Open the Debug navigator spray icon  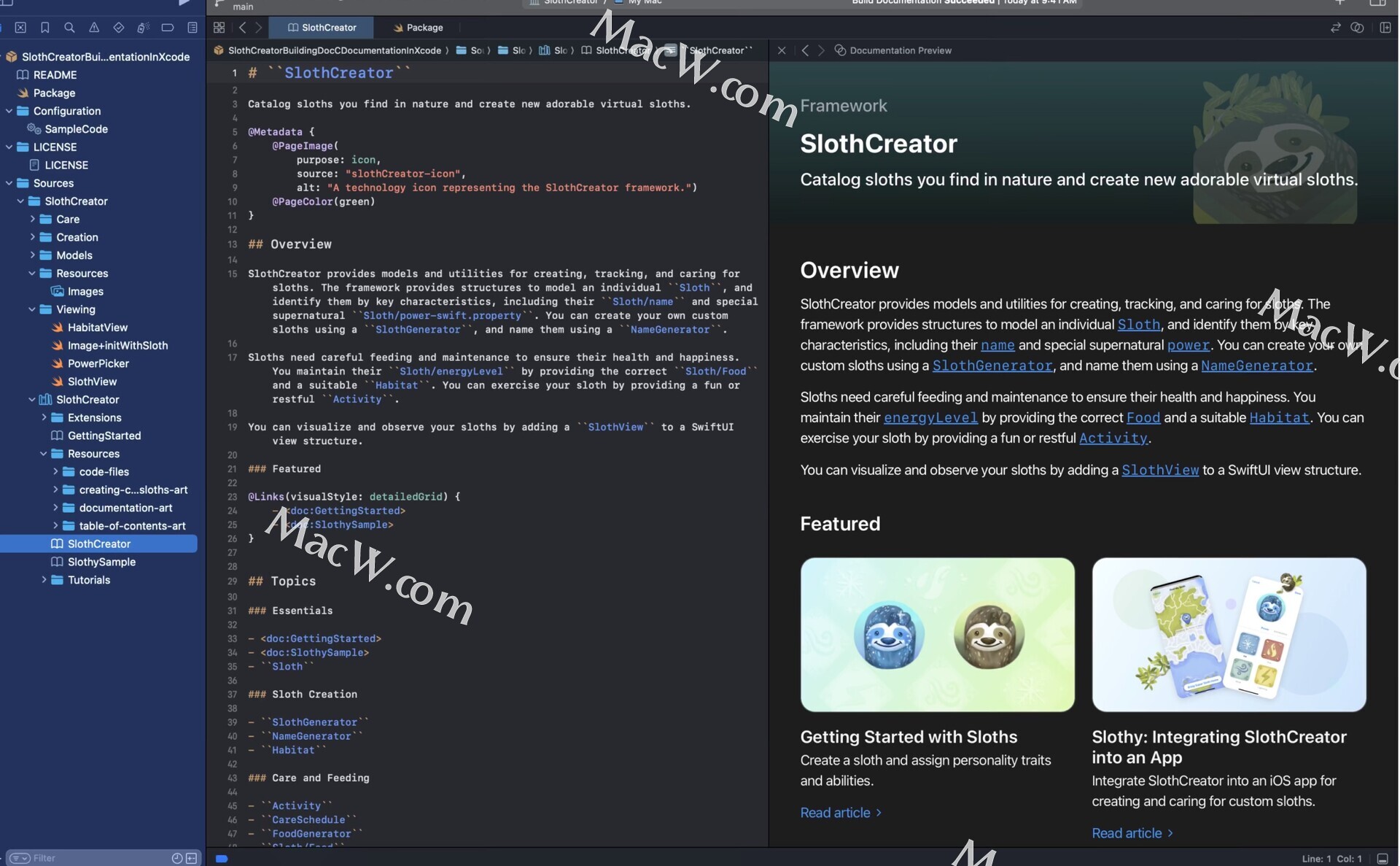click(143, 28)
